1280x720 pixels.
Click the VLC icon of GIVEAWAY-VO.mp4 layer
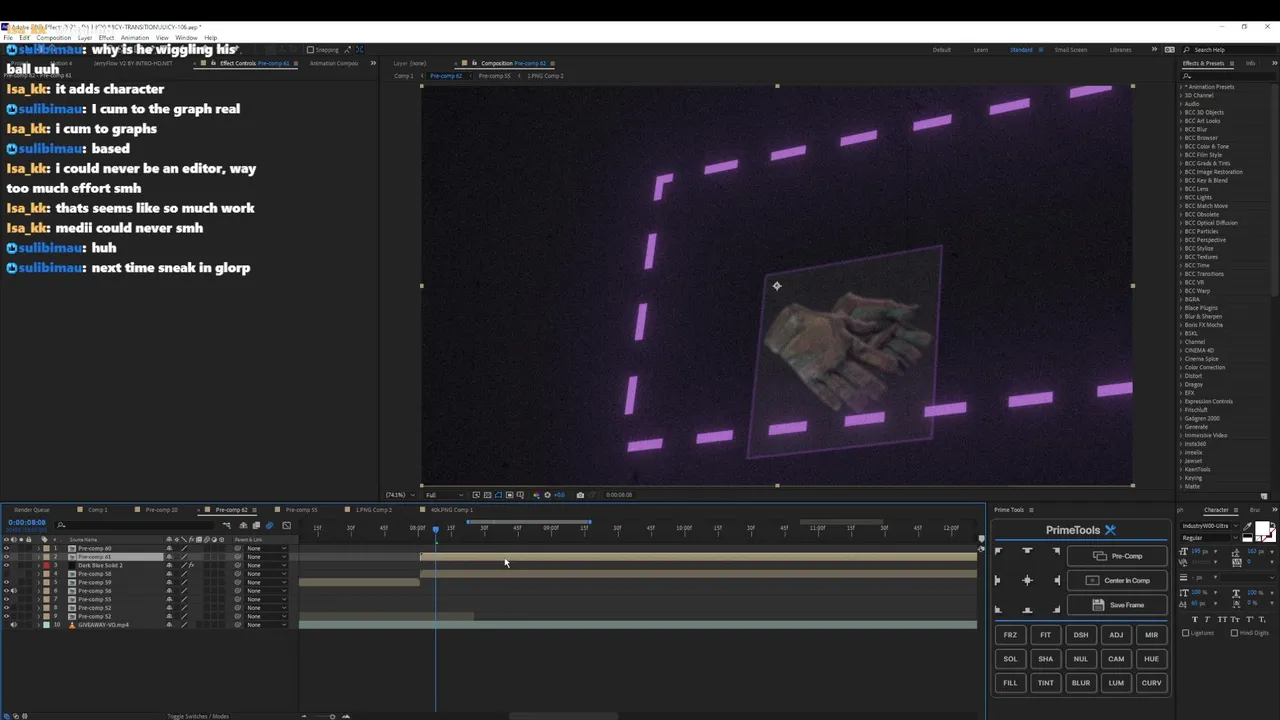point(72,625)
